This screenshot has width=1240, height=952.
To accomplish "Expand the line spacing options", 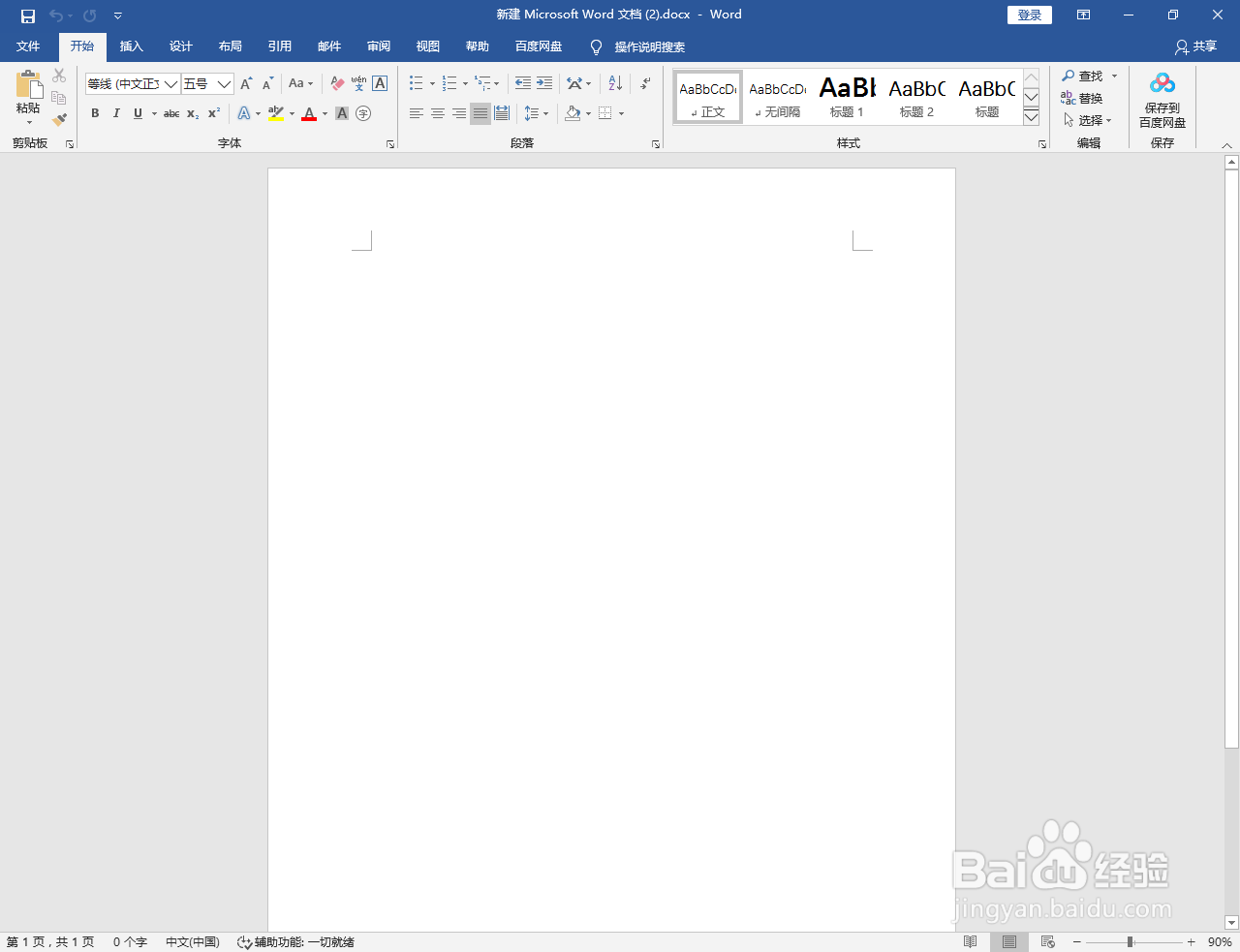I will (x=544, y=113).
